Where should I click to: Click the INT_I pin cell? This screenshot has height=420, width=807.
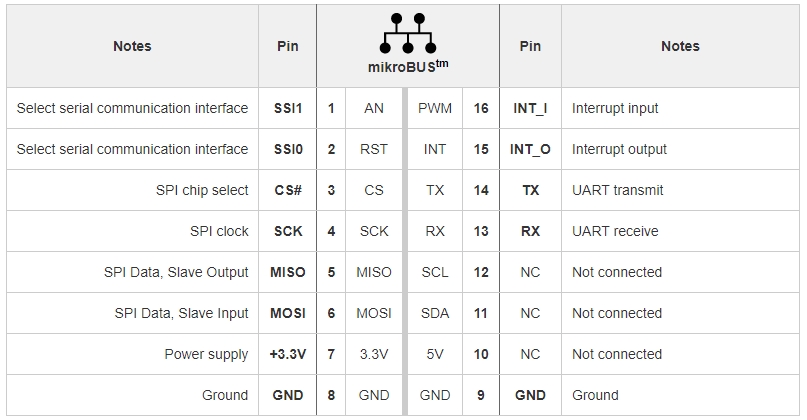coord(530,108)
